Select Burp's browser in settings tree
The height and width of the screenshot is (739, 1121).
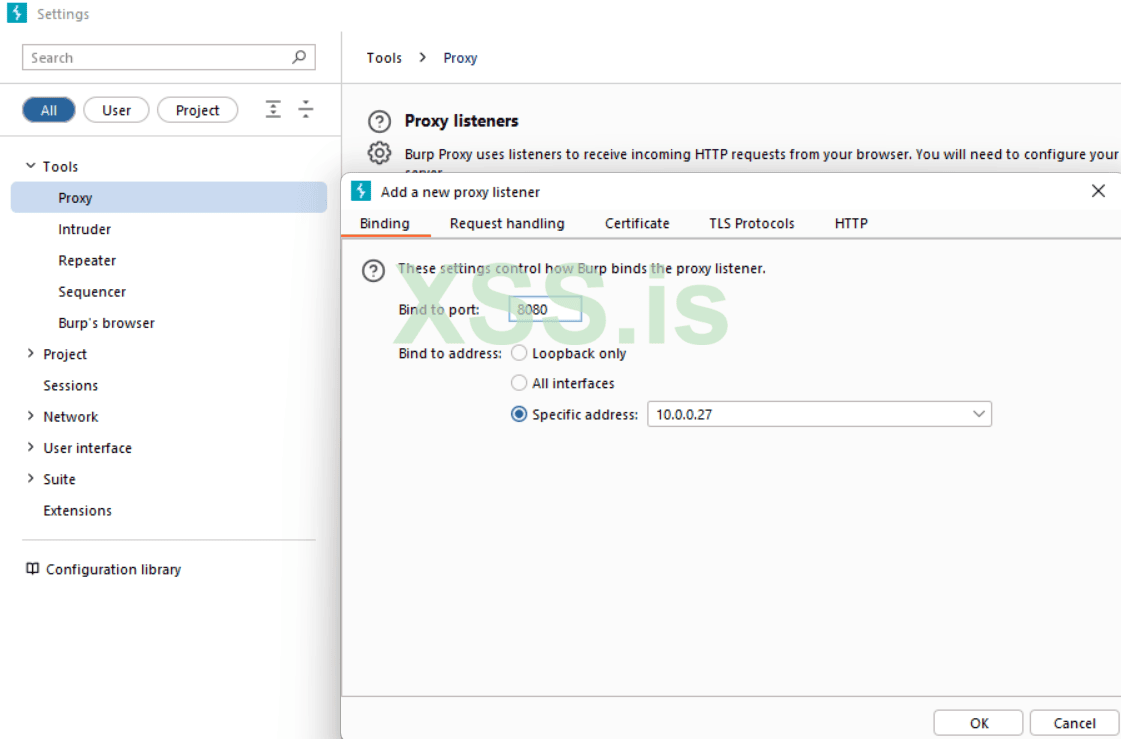(106, 323)
